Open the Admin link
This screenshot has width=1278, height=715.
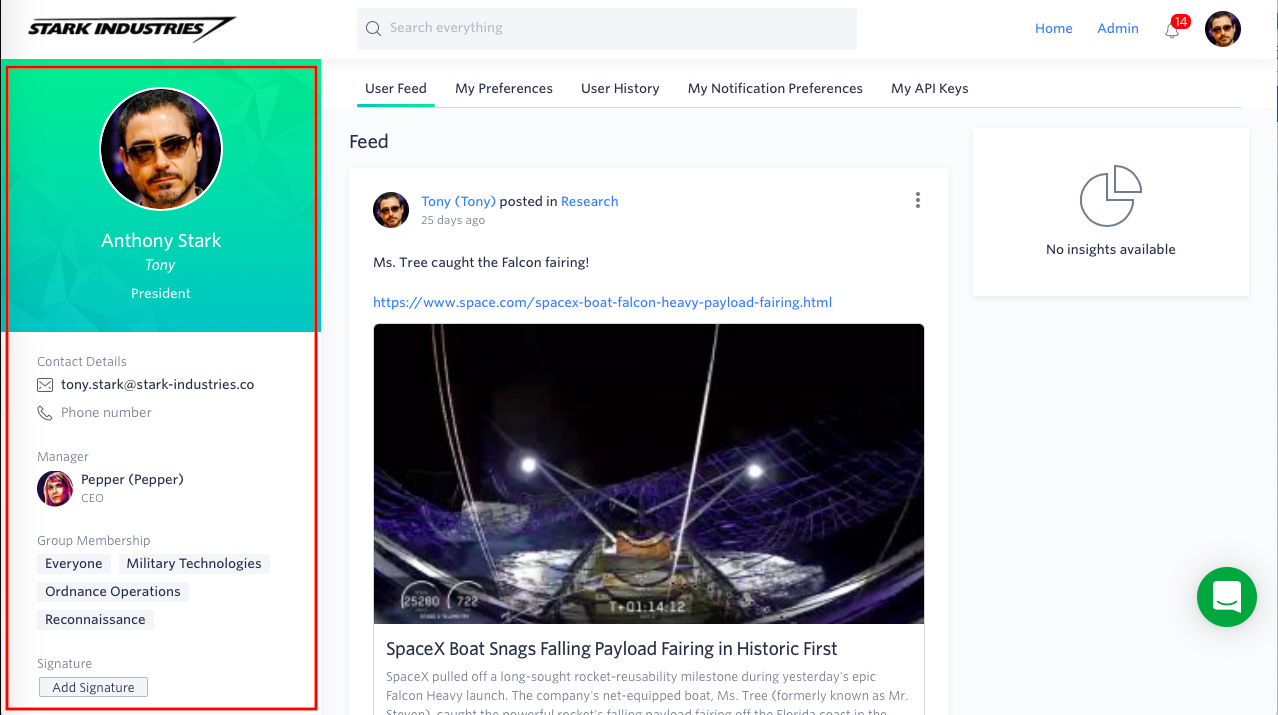[x=1118, y=28]
